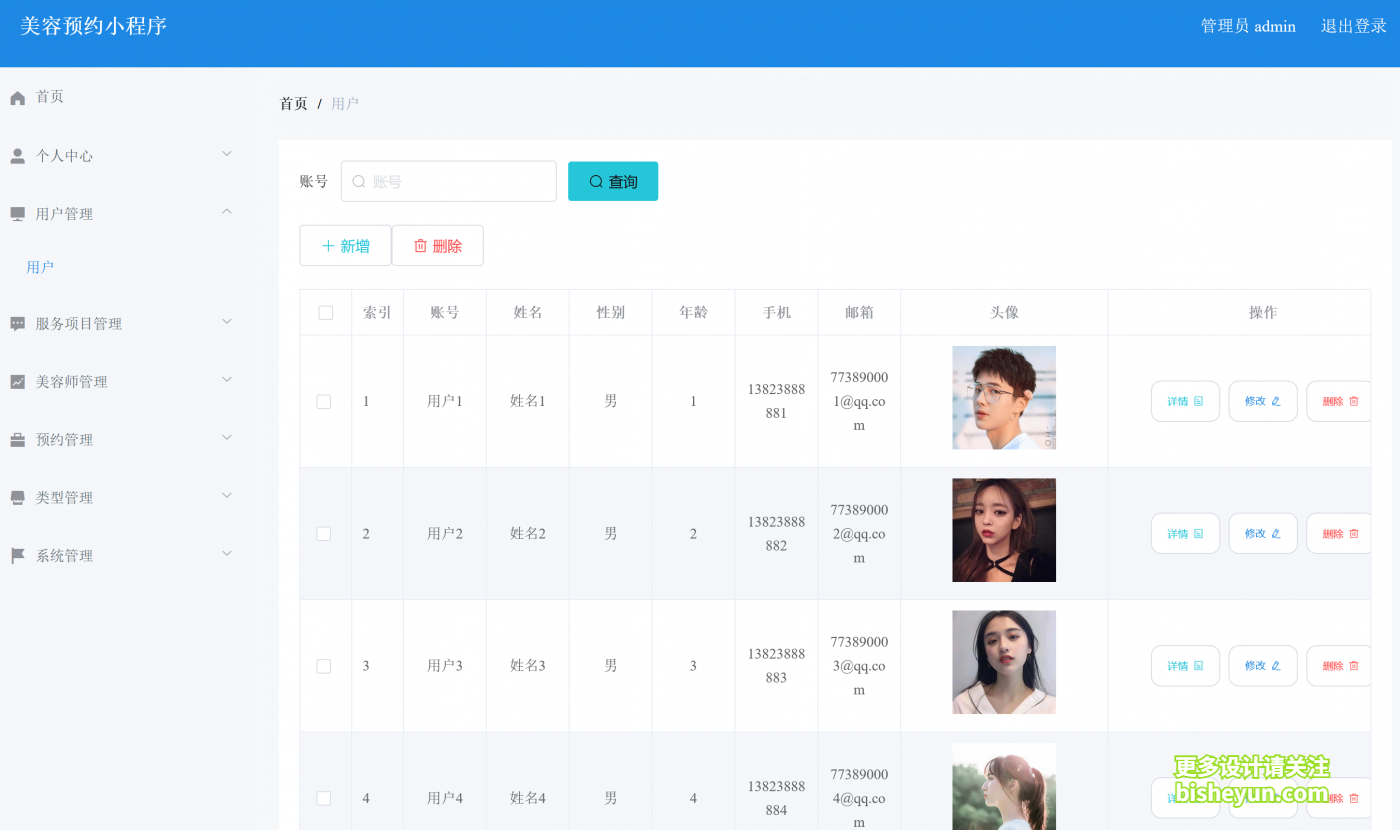The height and width of the screenshot is (830, 1400).
Task: Click 删除 for 用户2 row
Action: (1339, 534)
